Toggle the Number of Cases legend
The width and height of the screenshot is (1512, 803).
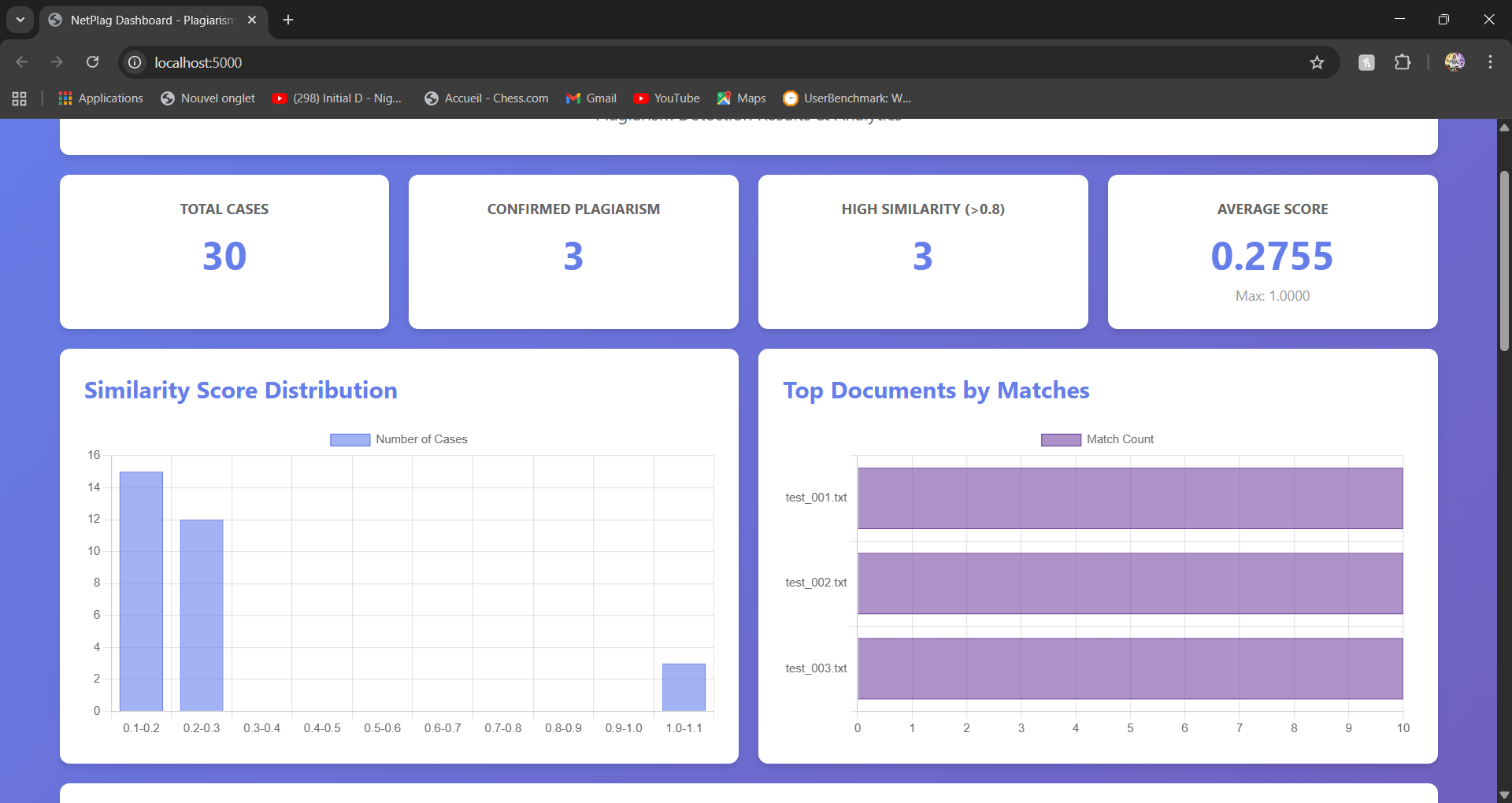pos(398,439)
